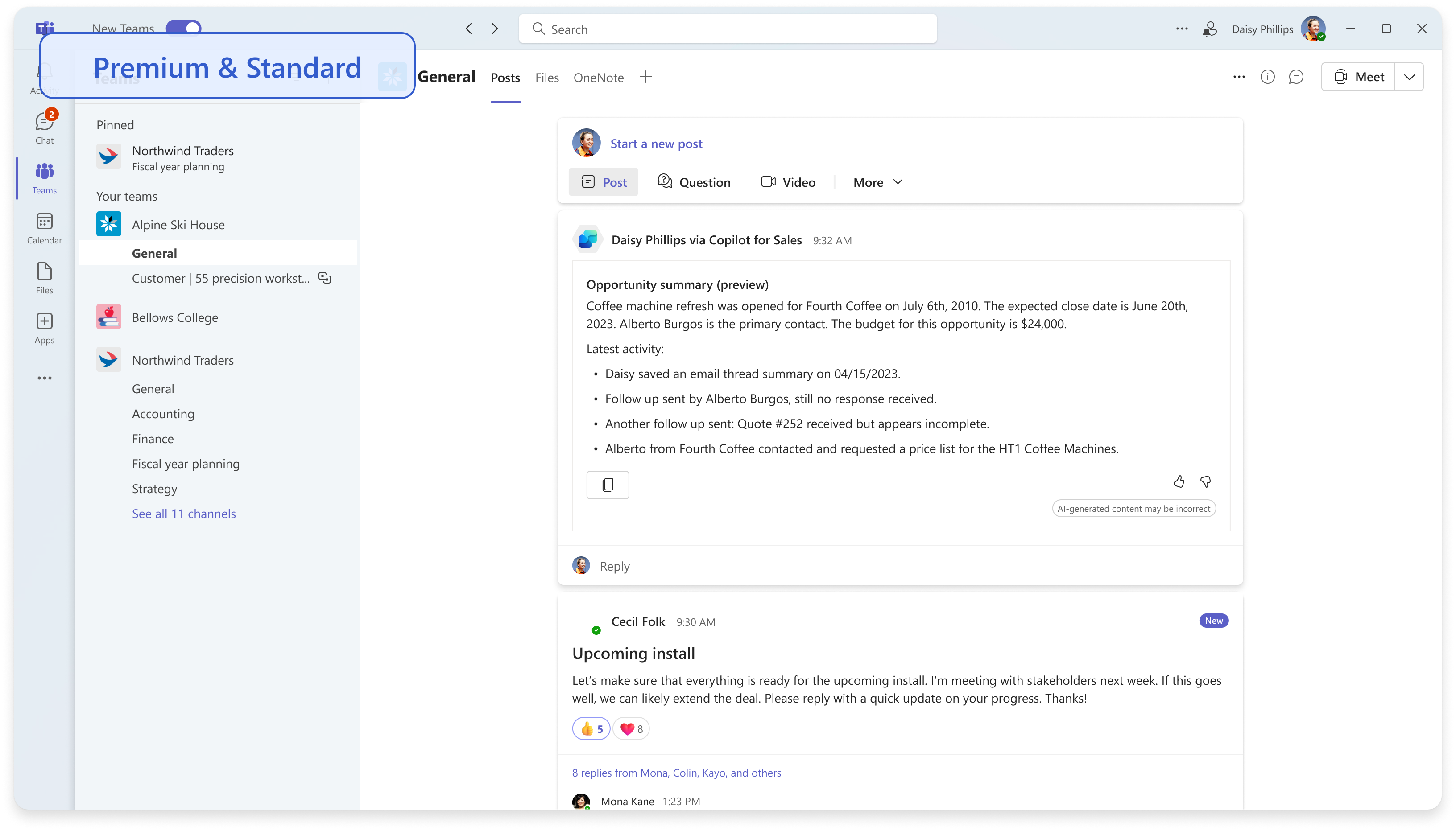The width and height of the screenshot is (1456, 831).
Task: Thumbs up the opportunity summary
Action: (1179, 482)
